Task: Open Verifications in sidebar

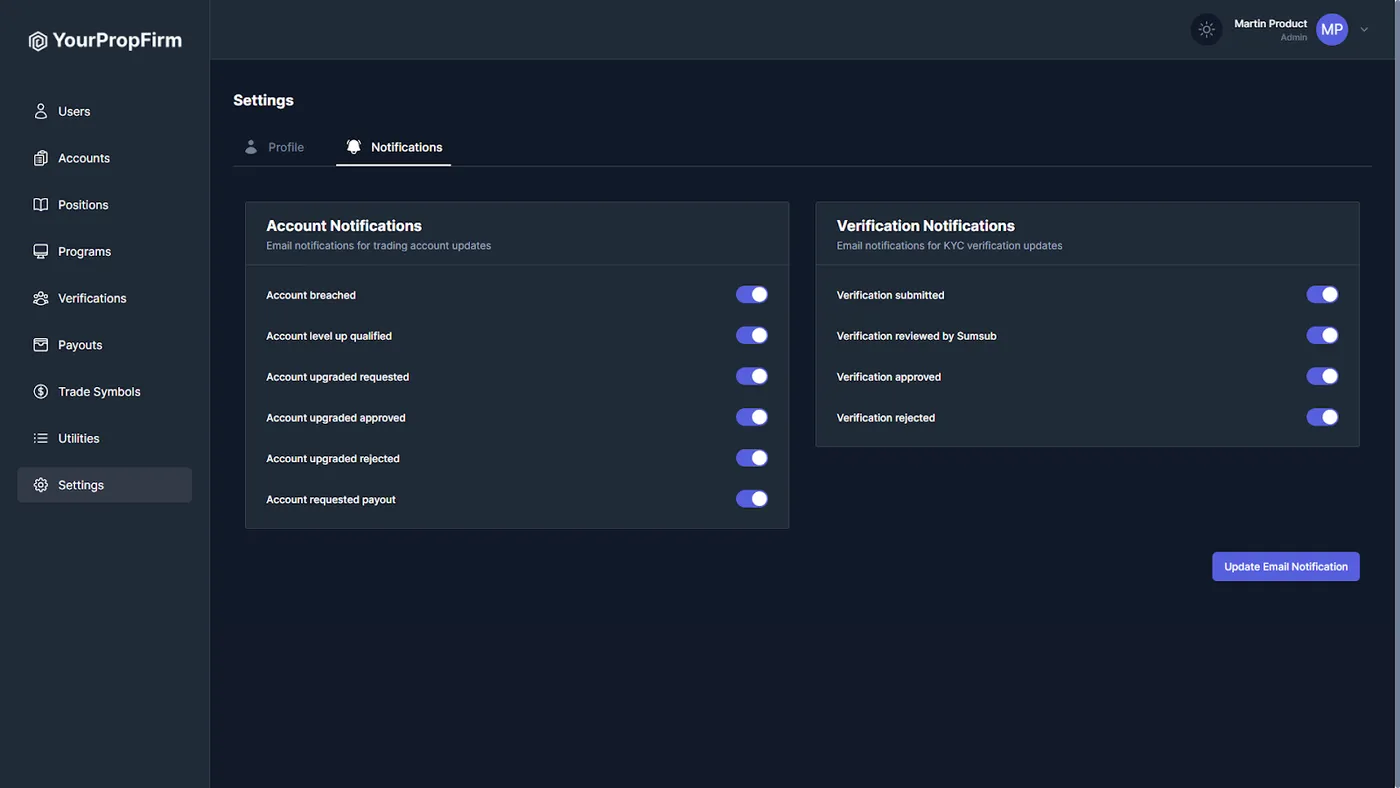Action: pos(105,298)
